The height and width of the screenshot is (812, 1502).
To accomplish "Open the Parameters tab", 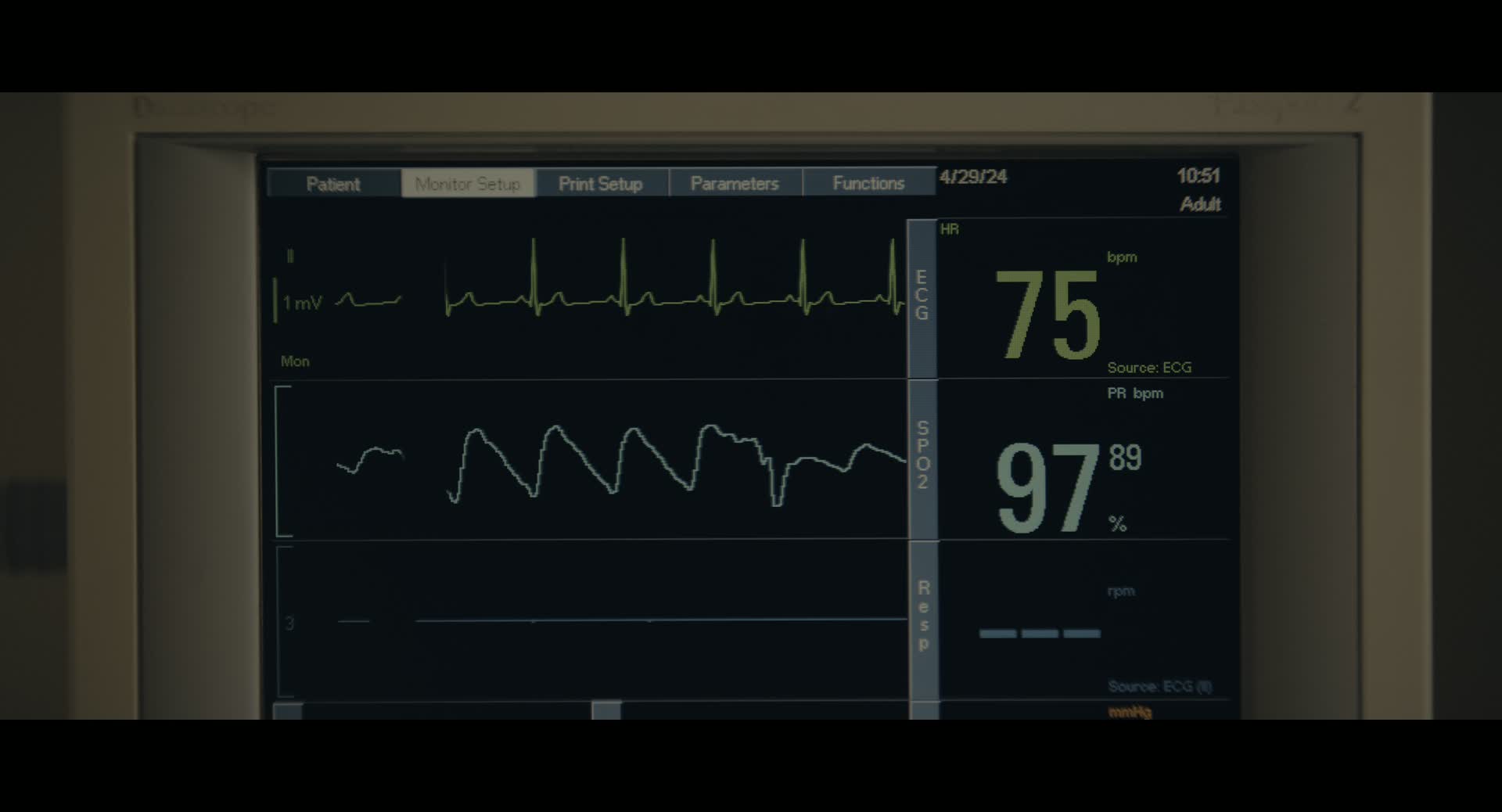I will (x=735, y=184).
